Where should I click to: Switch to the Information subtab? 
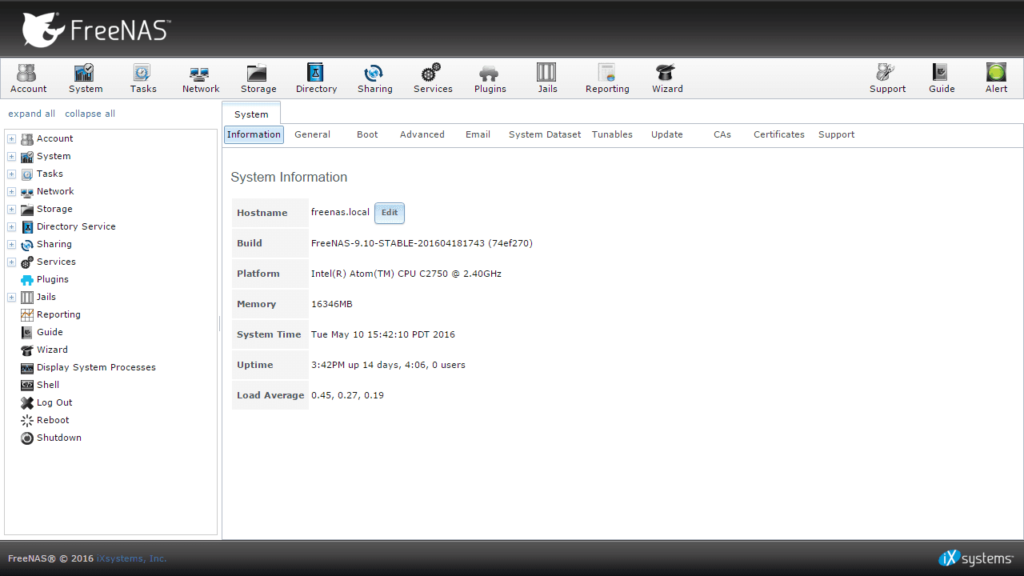tap(253, 135)
